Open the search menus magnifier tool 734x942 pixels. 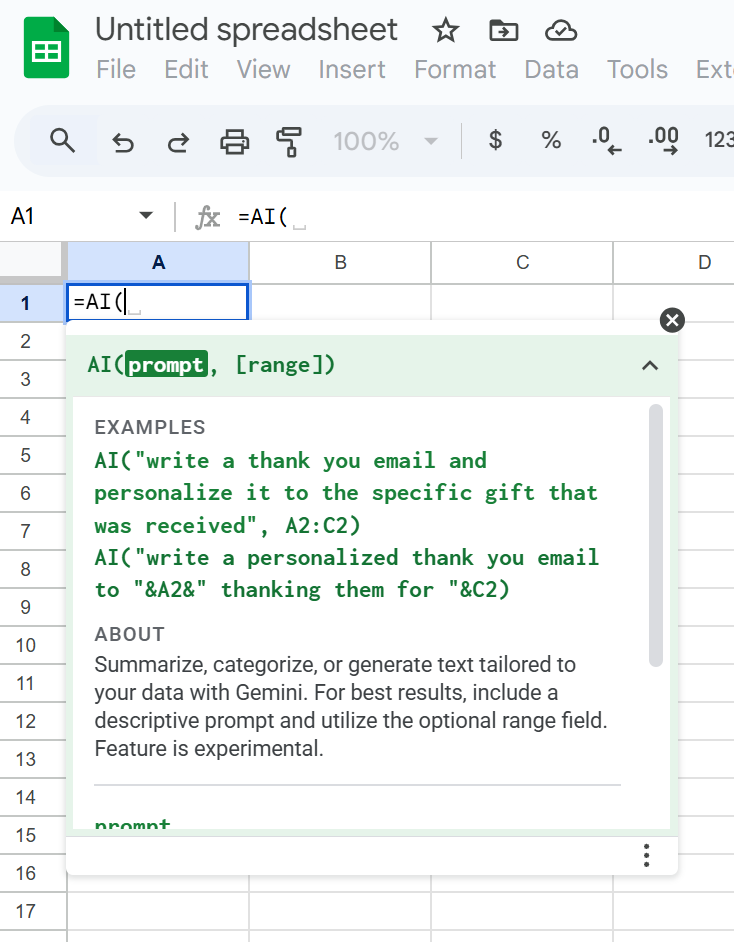62,141
